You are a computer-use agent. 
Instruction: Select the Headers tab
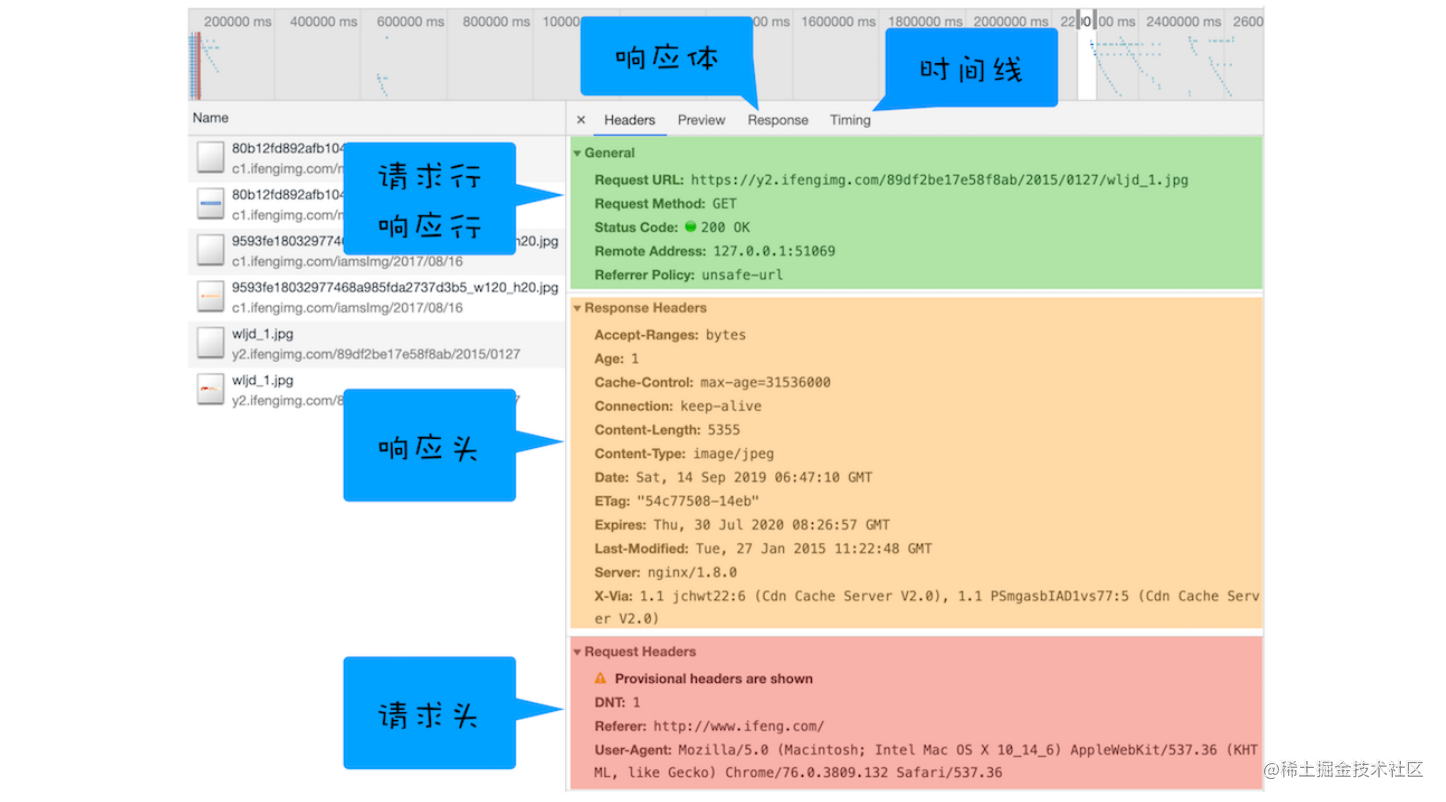(629, 120)
